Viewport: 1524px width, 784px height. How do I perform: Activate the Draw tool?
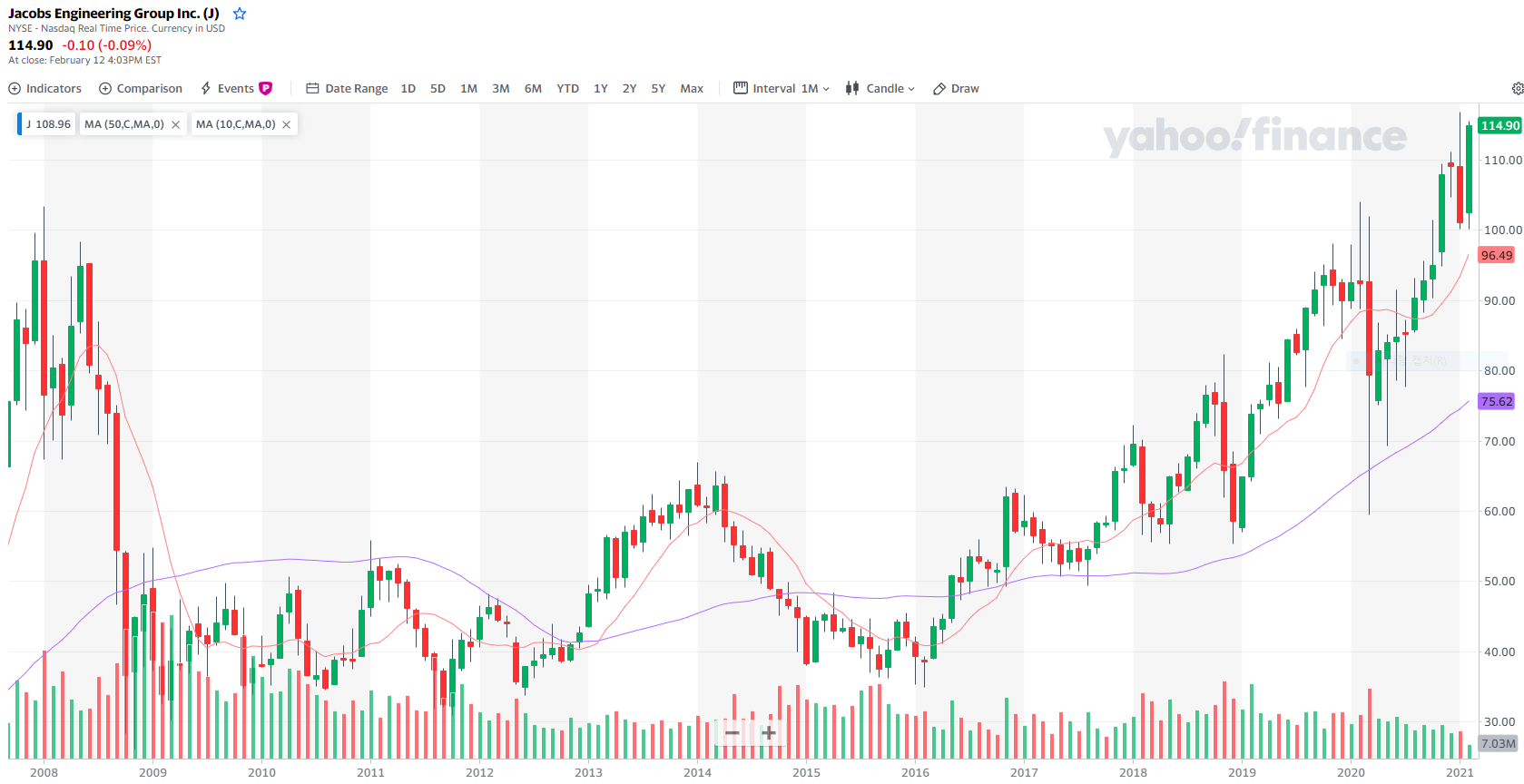tap(956, 88)
